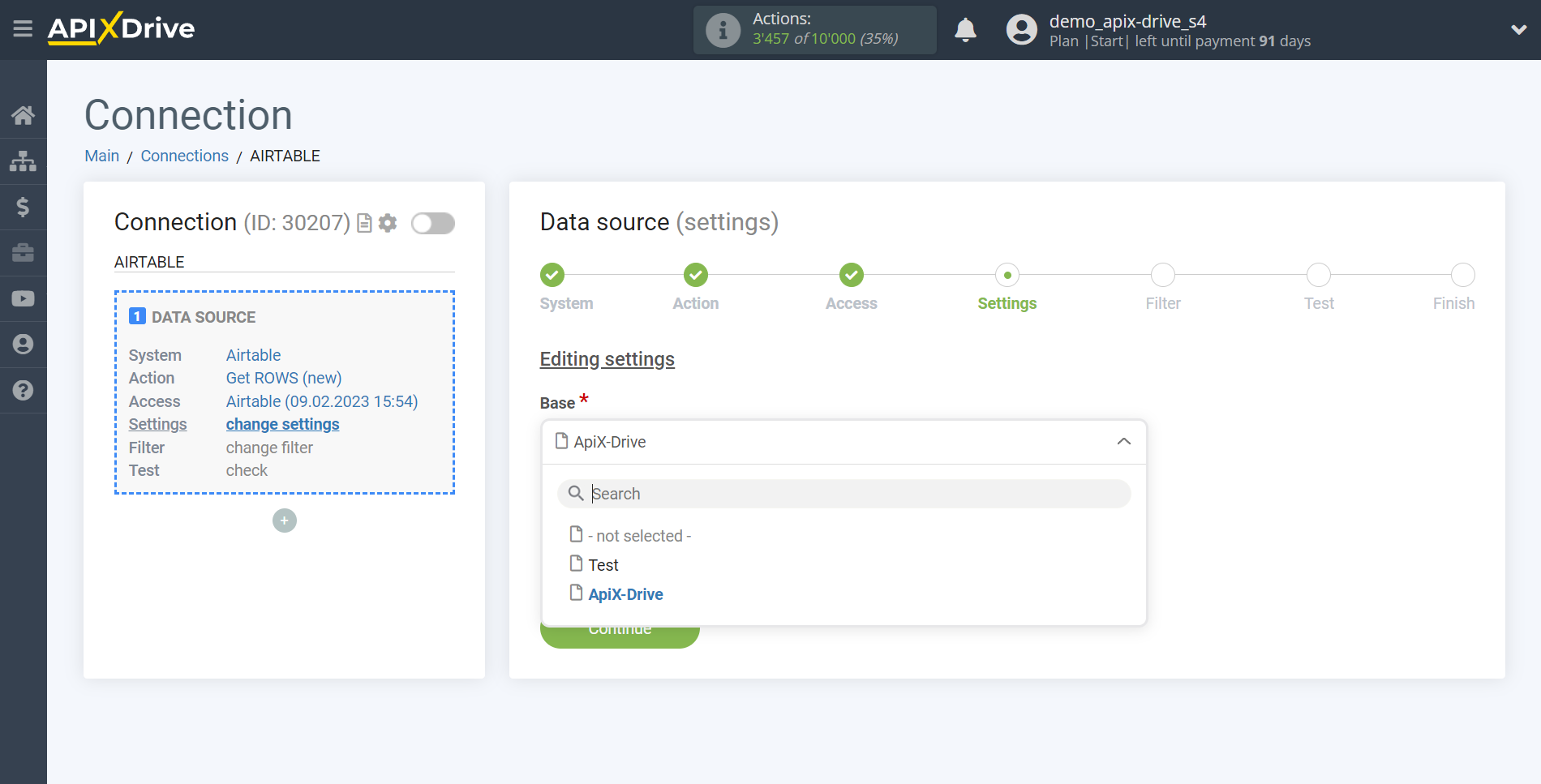
Task: Click the Connections breadcrumb link
Action: point(185,156)
